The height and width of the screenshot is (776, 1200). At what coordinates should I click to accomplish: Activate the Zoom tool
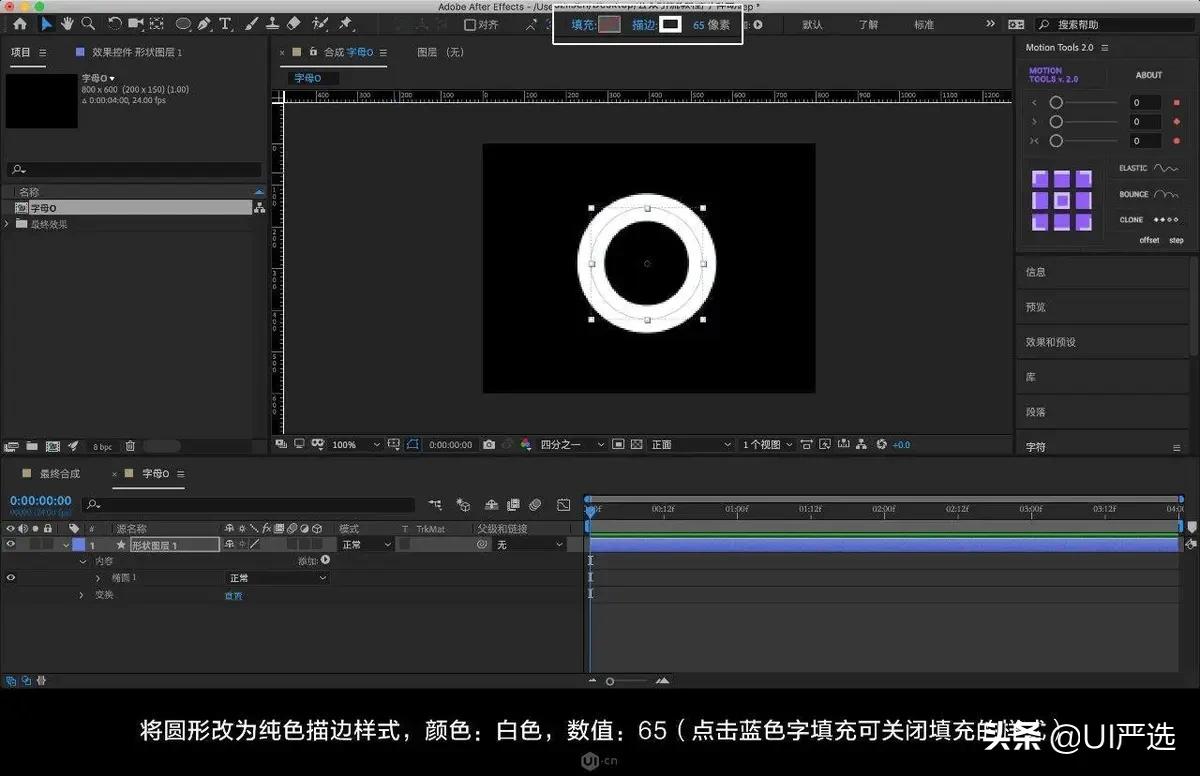[x=88, y=22]
